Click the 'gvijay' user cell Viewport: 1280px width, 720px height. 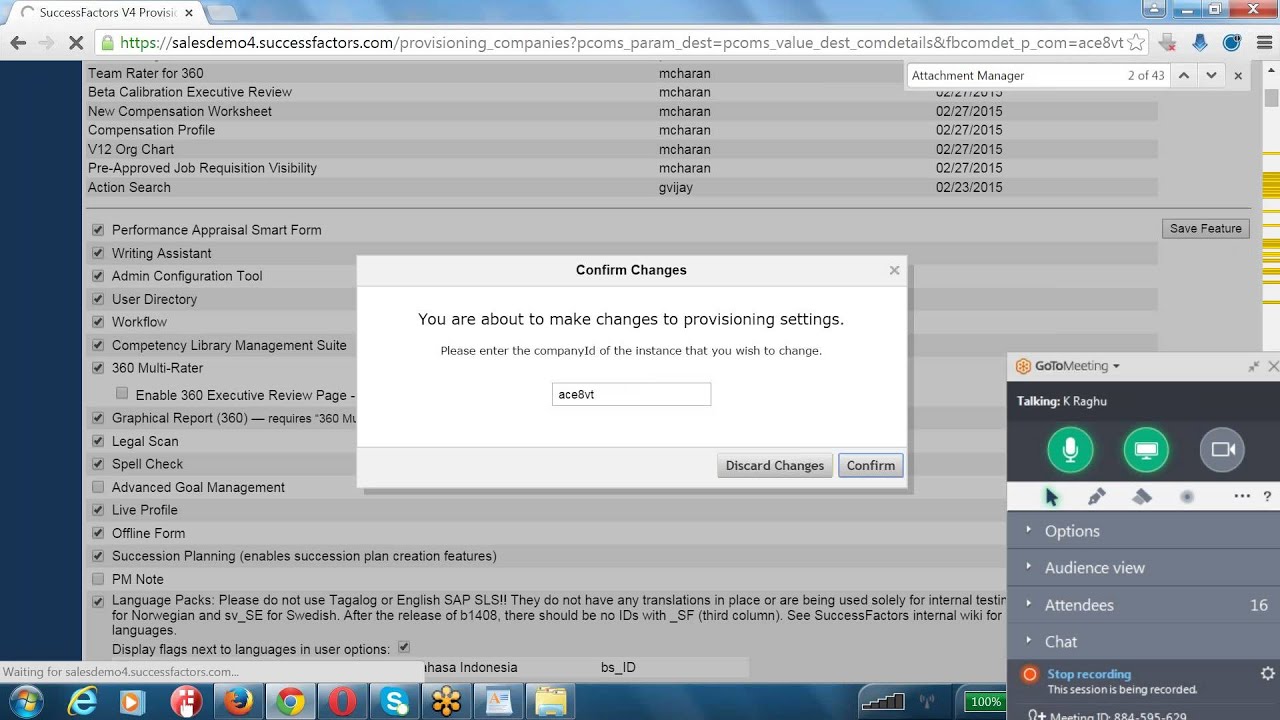click(x=676, y=187)
